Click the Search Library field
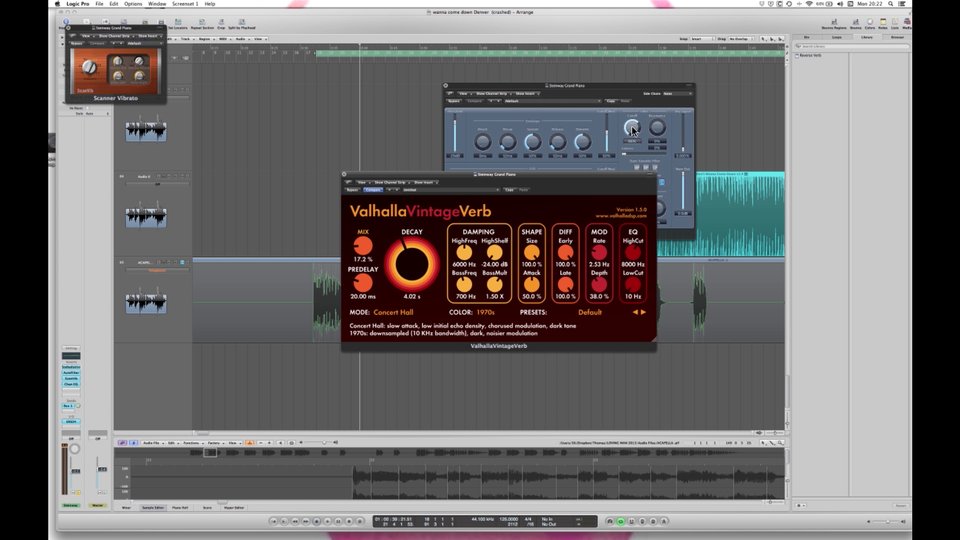Image resolution: width=960 pixels, height=540 pixels. [851, 47]
